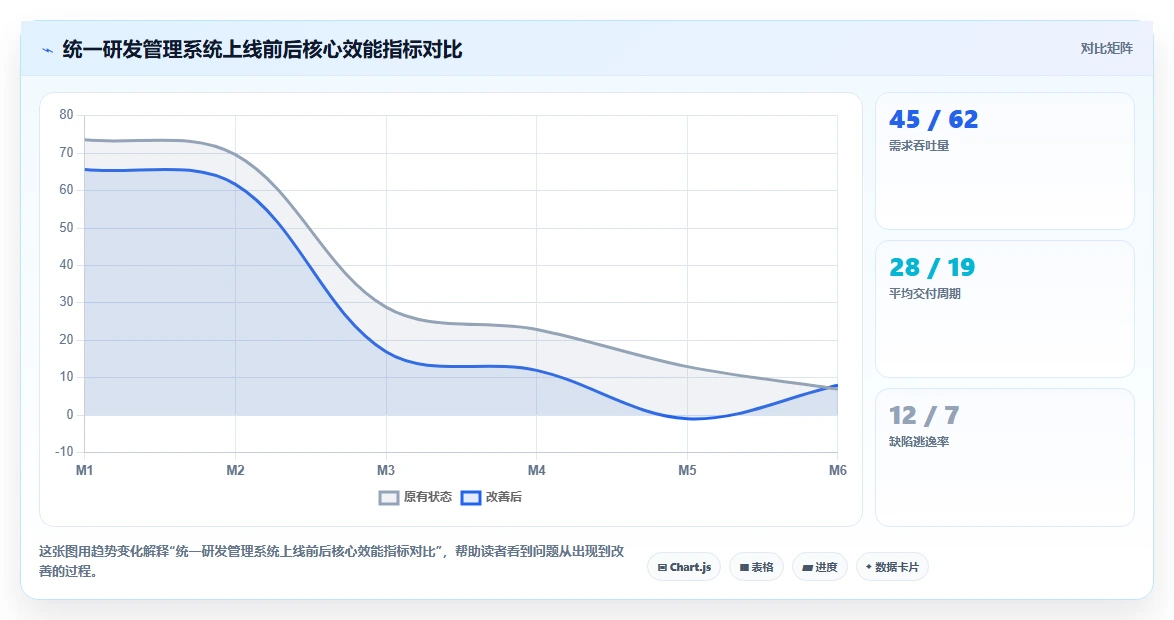
Task: Click the blue 改善后 legend color box
Action: [470, 498]
